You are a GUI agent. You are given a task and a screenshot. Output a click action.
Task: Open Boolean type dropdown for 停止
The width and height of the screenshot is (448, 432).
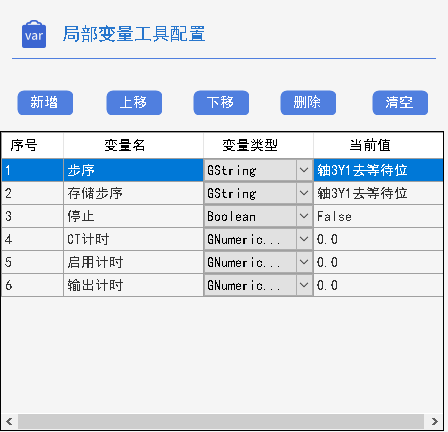coord(304,216)
